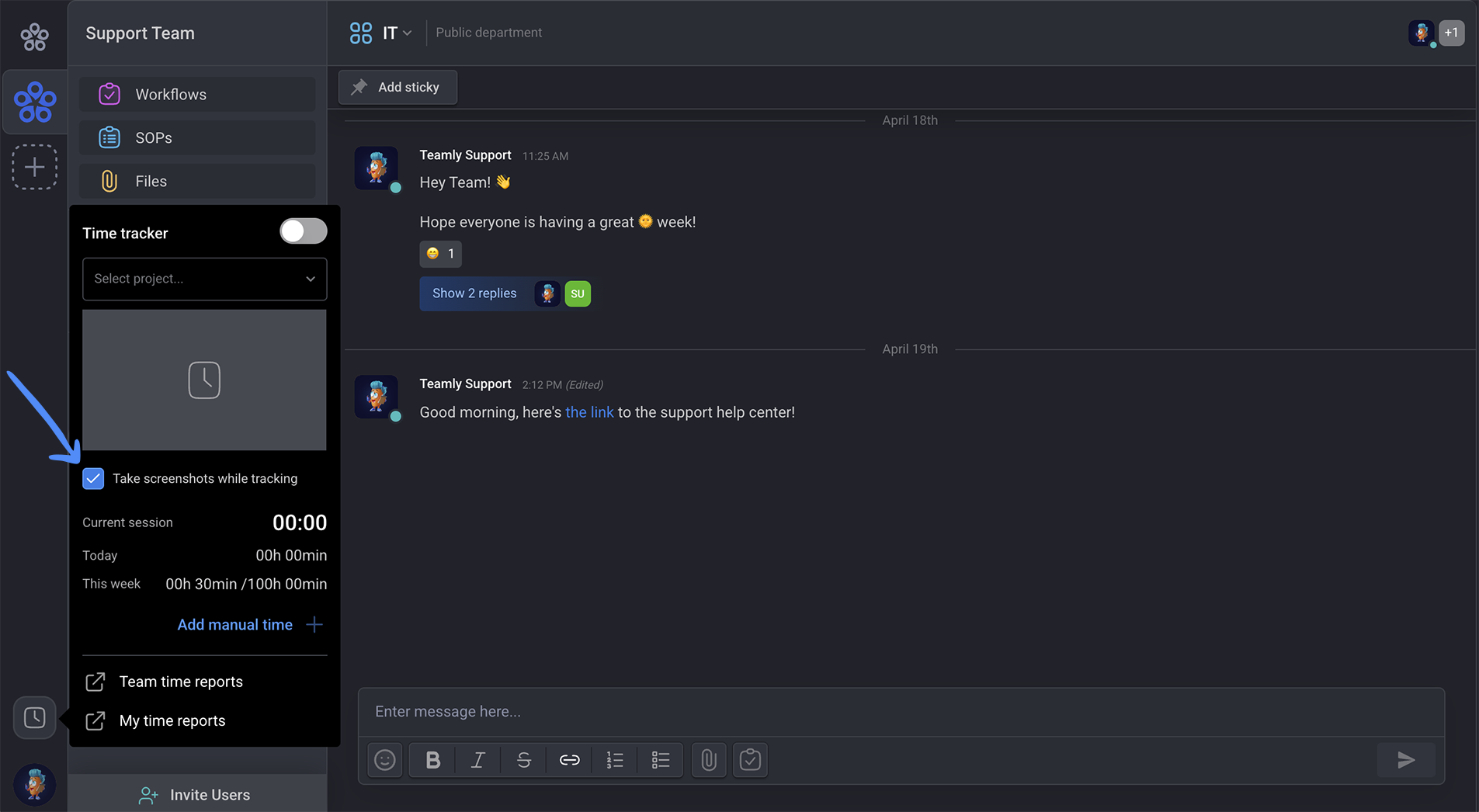Insert bulleted list
Screen dimensions: 1479x812
point(661,760)
